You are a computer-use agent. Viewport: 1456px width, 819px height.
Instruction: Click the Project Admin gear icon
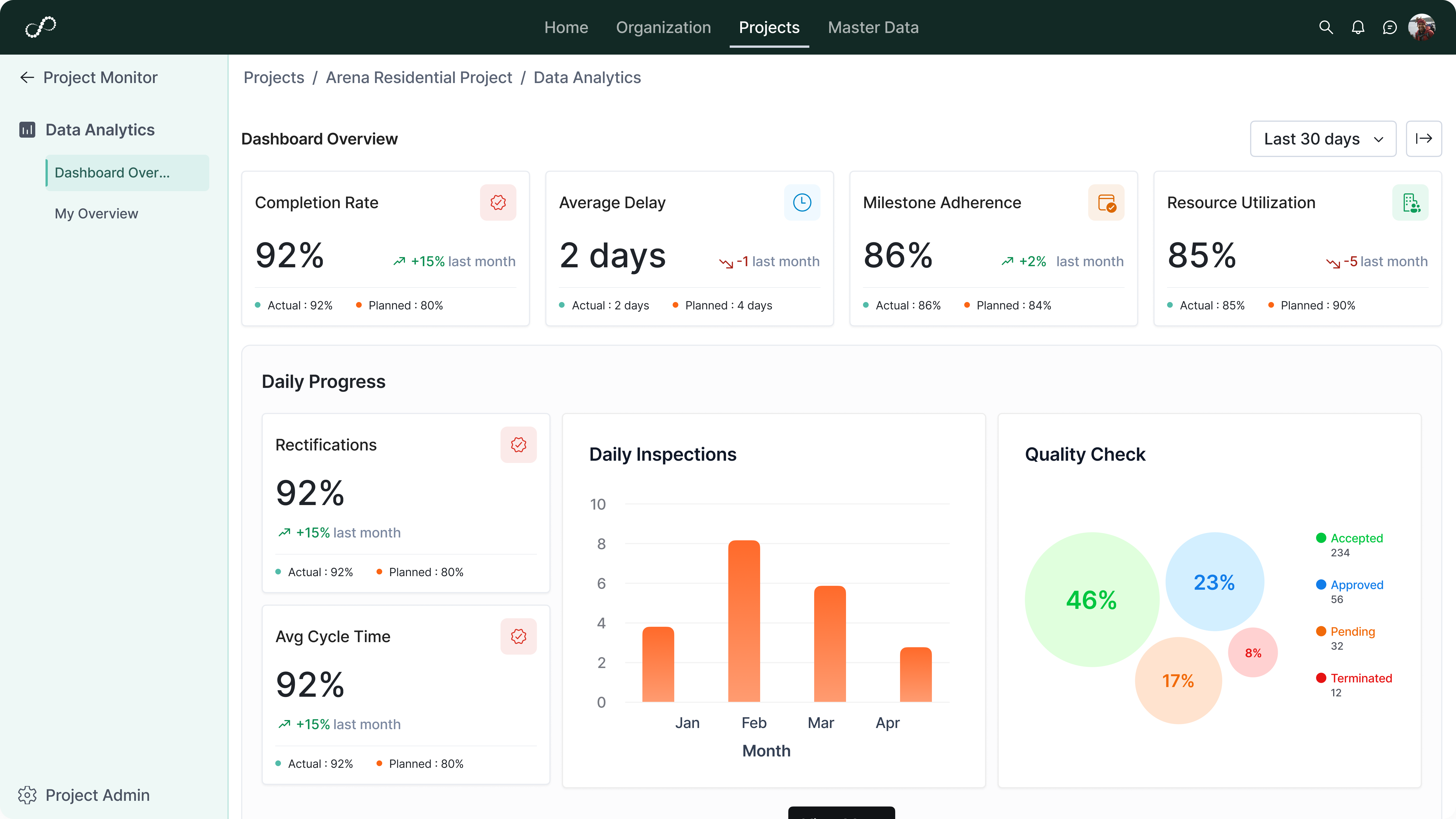point(27,795)
